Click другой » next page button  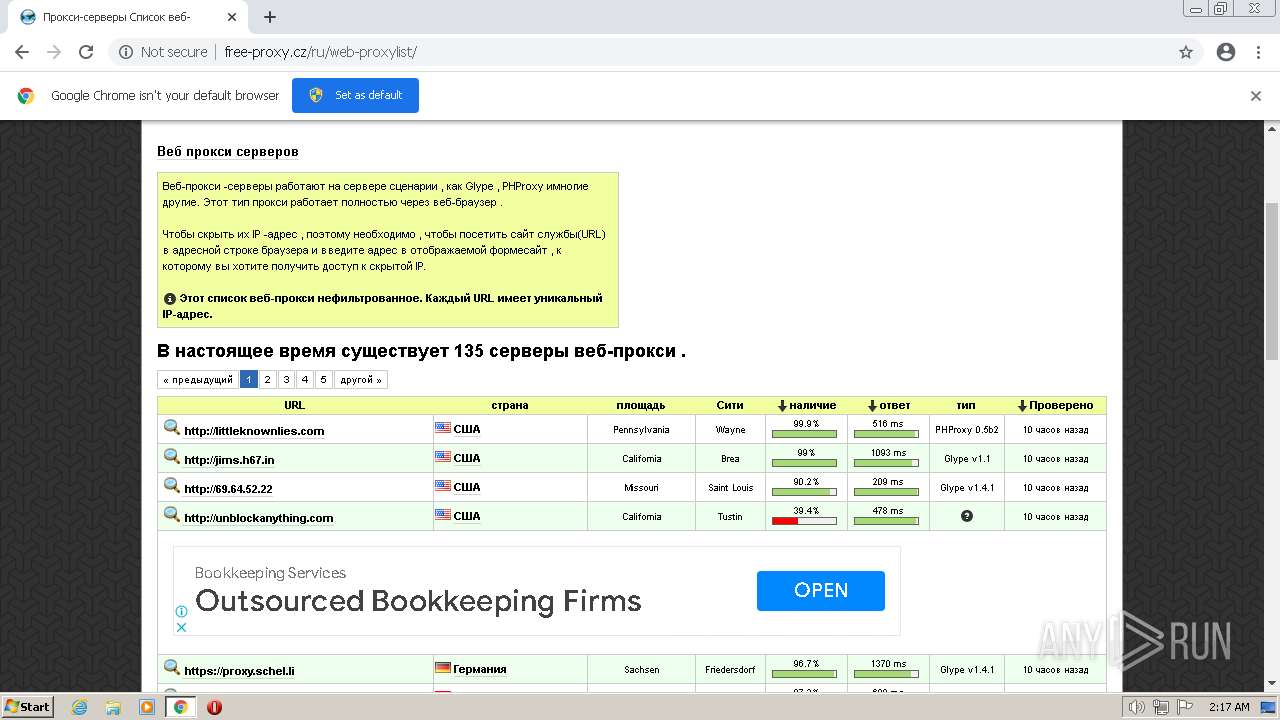(361, 379)
